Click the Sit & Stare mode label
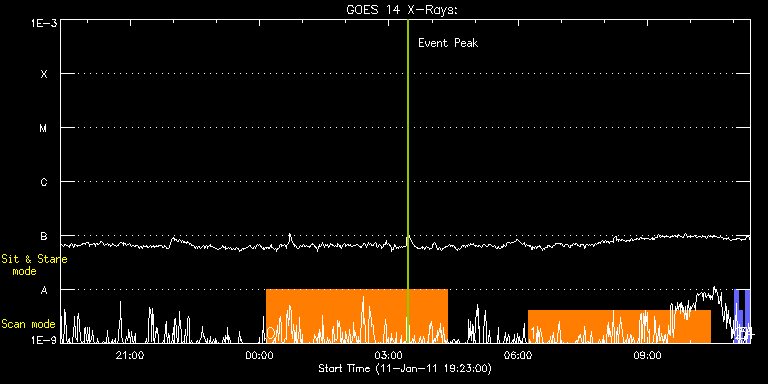Image resolution: width=768 pixels, height=384 pixels. point(34,265)
